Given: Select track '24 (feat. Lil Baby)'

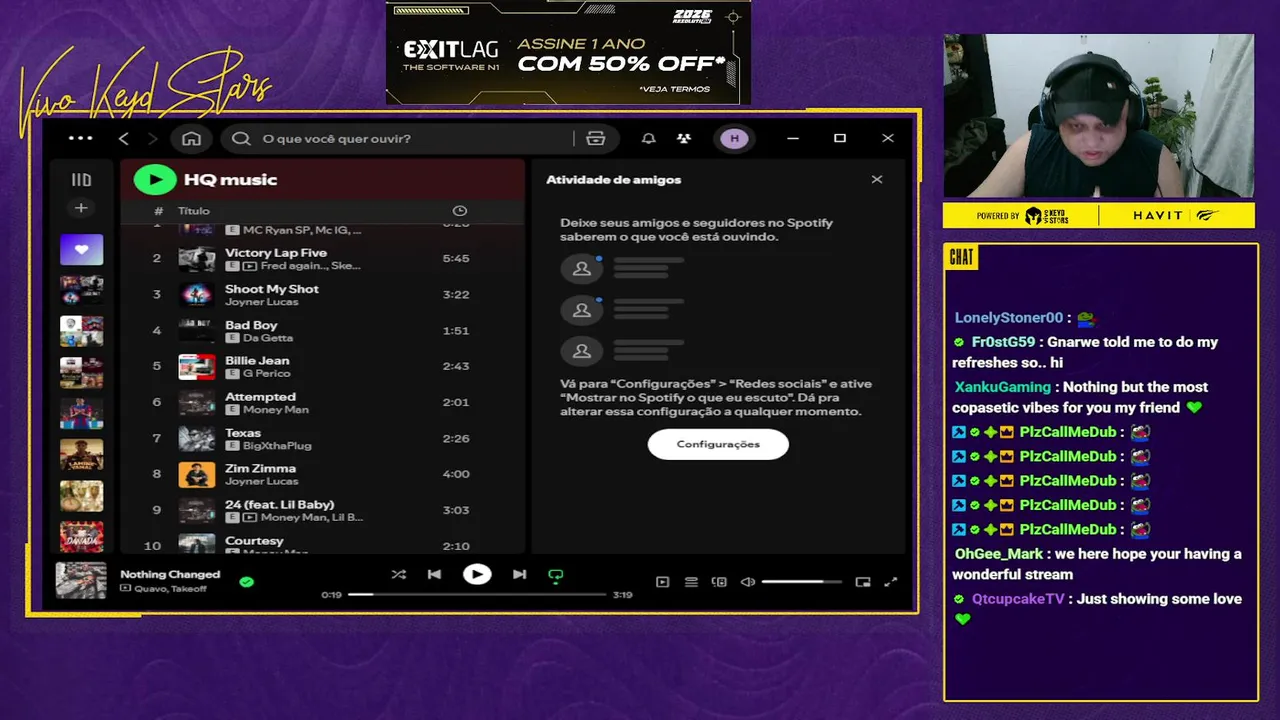Looking at the screenshot, I should coord(322,510).
